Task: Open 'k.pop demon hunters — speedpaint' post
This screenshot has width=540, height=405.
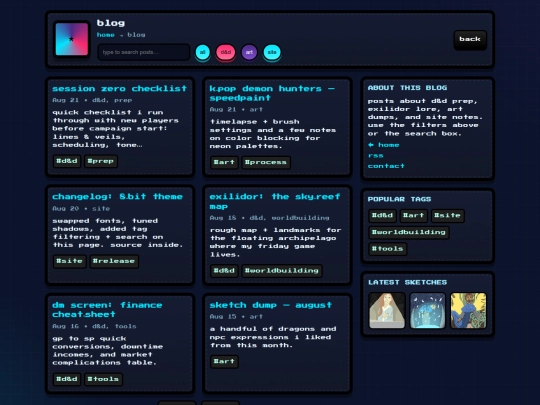Action: (x=272, y=93)
